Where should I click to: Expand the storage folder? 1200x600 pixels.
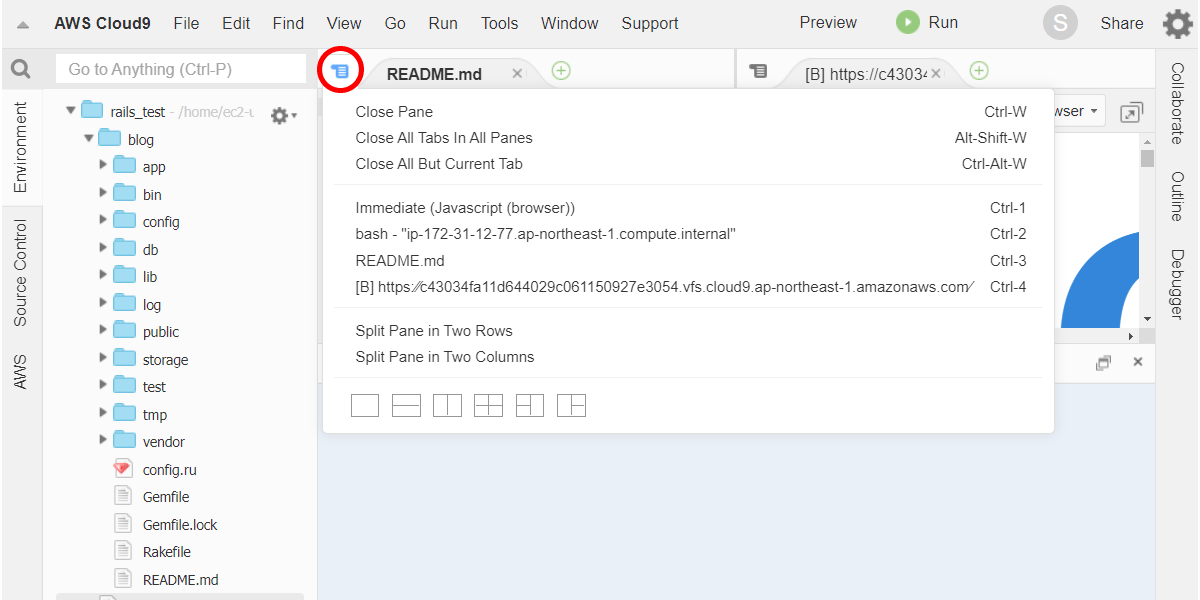(103, 358)
